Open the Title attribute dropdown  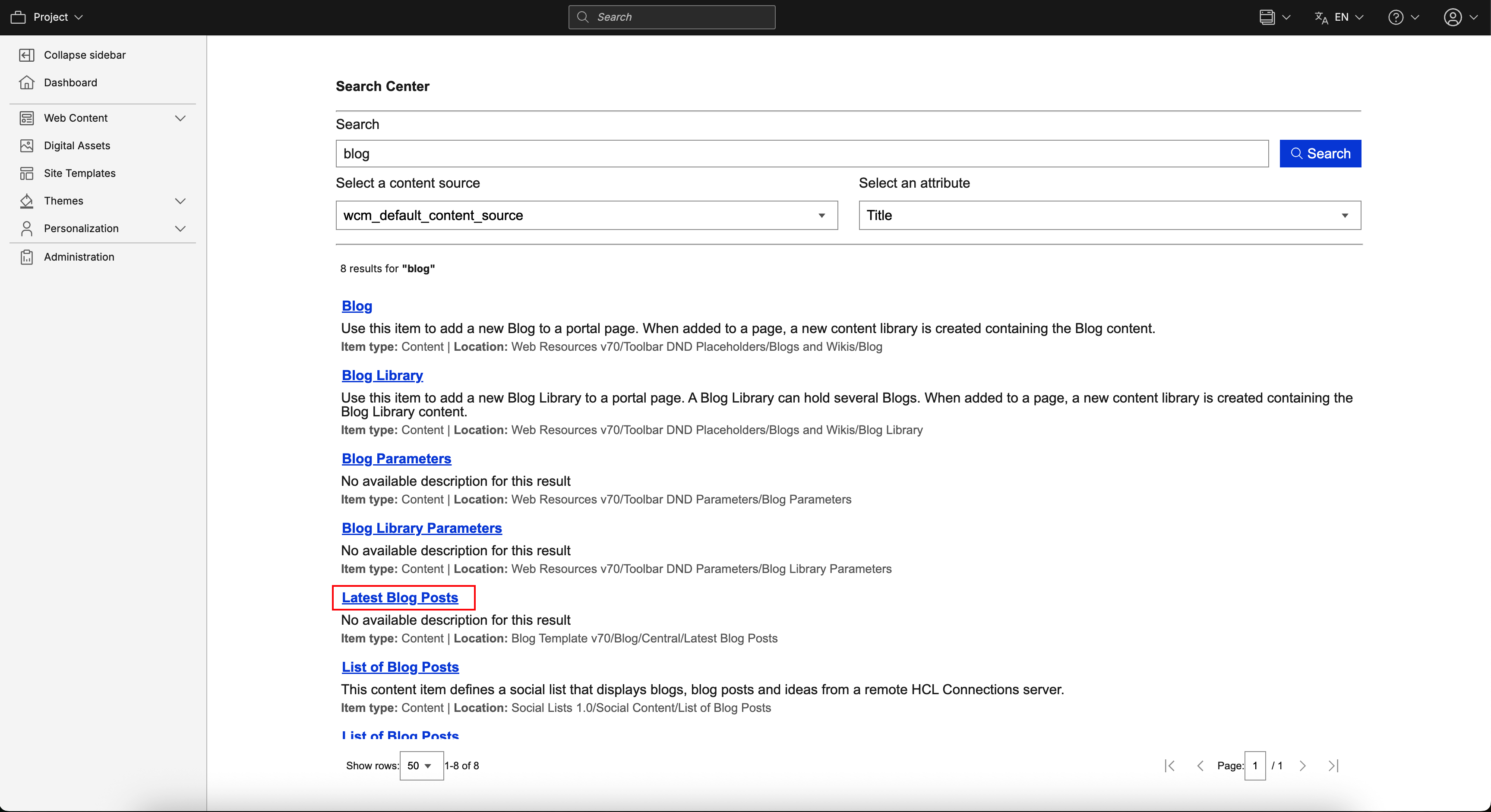tap(1109, 215)
